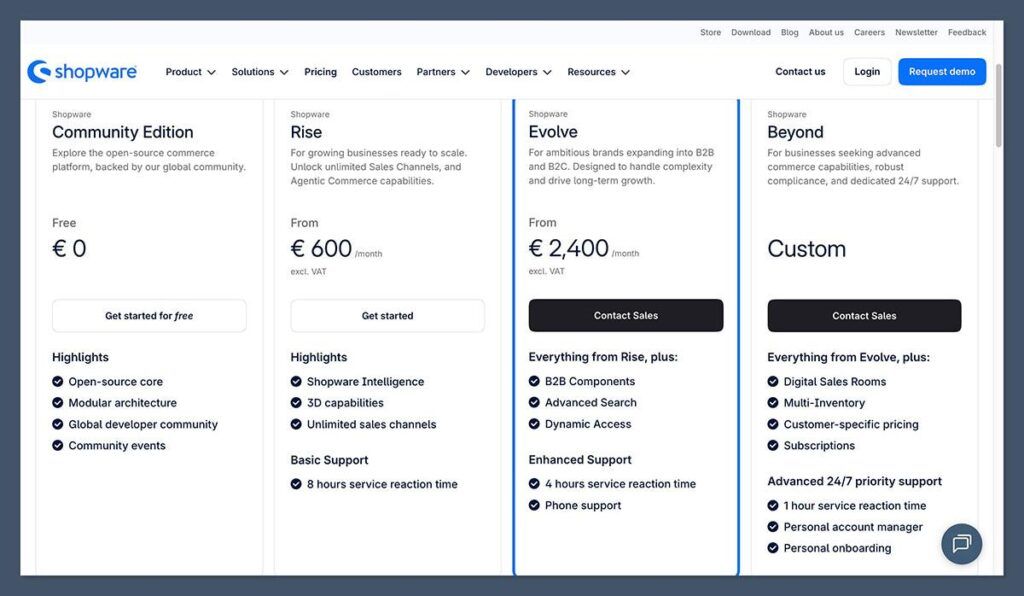Visit the Blog link

pyautogui.click(x=790, y=32)
